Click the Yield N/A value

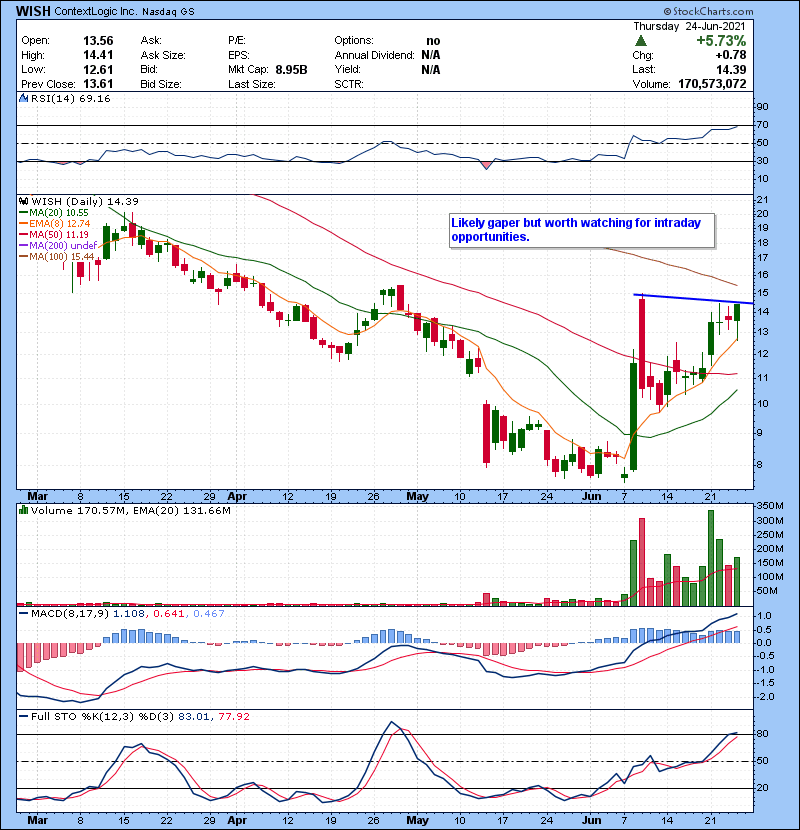coord(431,69)
